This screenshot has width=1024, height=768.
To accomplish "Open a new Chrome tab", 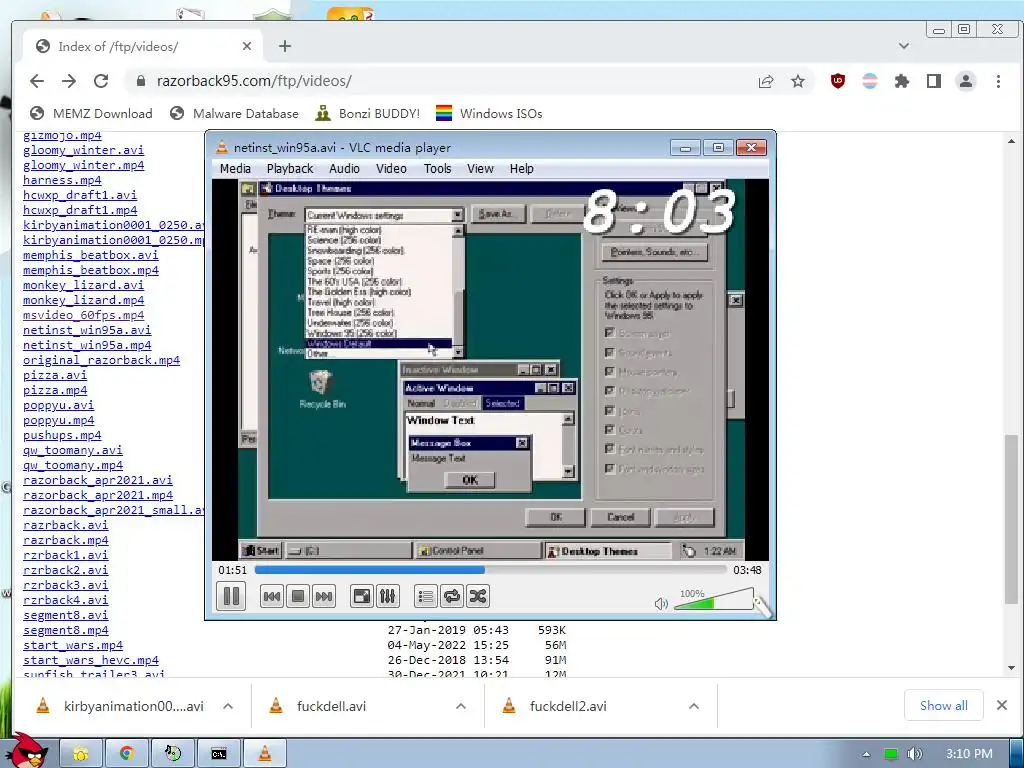I will pos(284,46).
